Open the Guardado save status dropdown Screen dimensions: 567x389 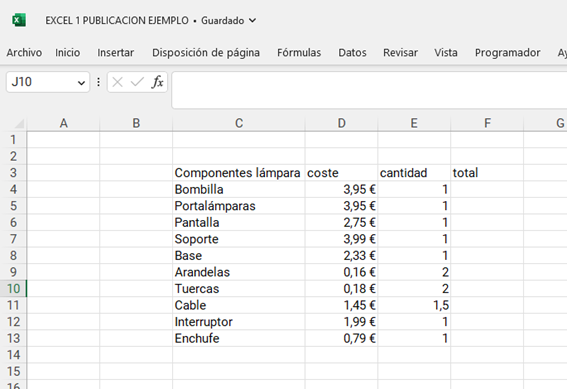tap(229, 21)
